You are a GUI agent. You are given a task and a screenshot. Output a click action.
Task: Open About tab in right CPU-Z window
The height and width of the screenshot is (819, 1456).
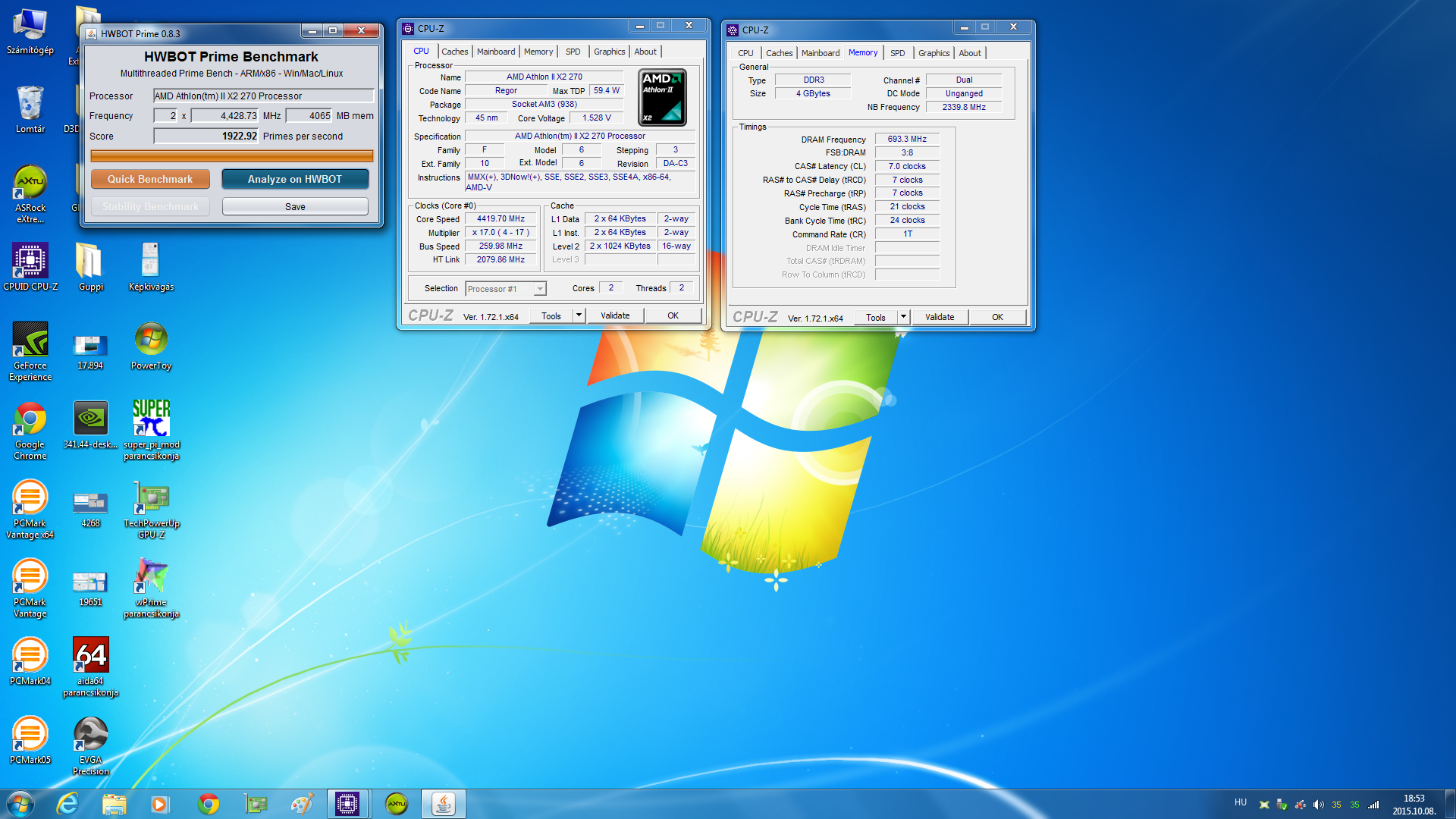tap(970, 53)
